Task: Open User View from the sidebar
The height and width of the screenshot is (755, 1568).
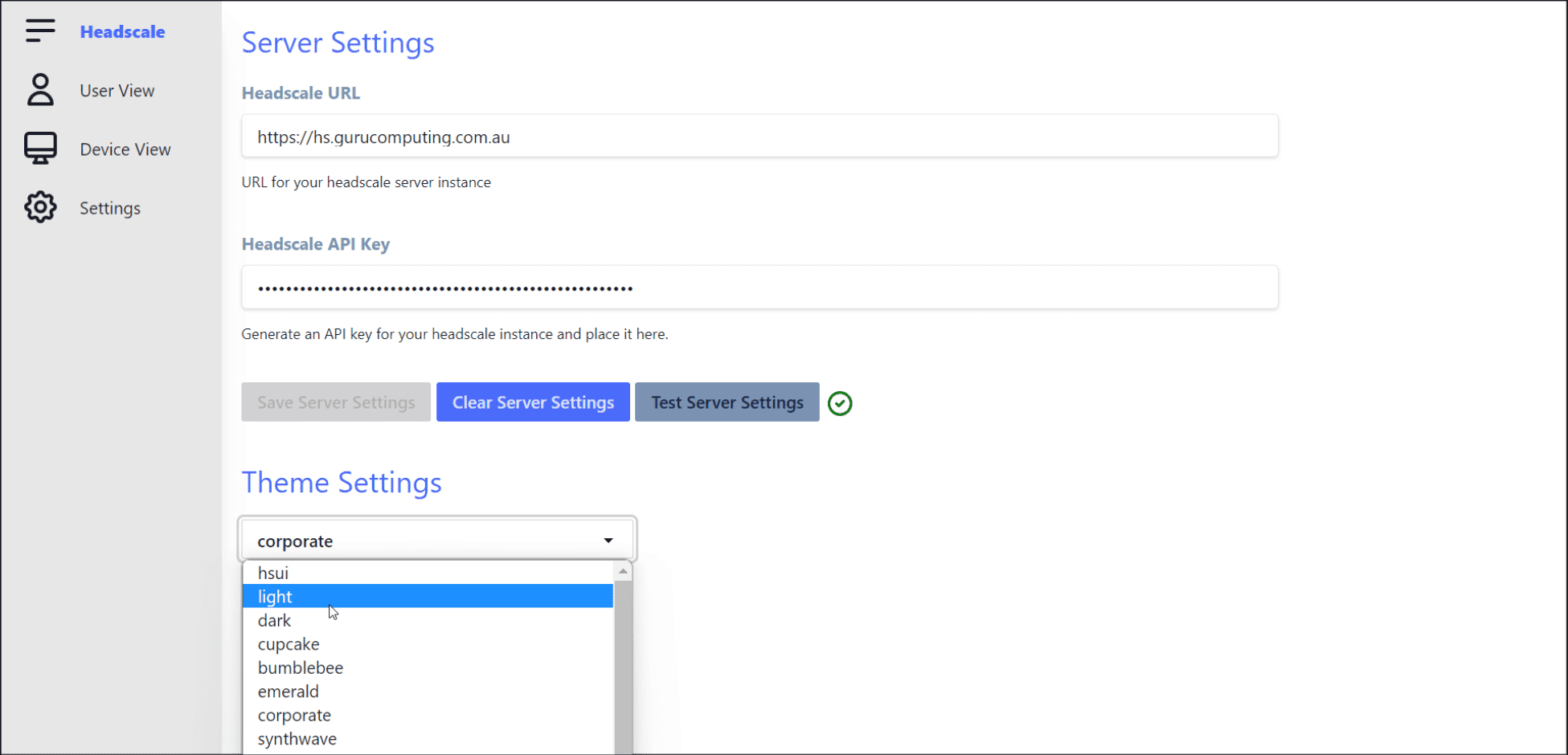Action: click(117, 90)
